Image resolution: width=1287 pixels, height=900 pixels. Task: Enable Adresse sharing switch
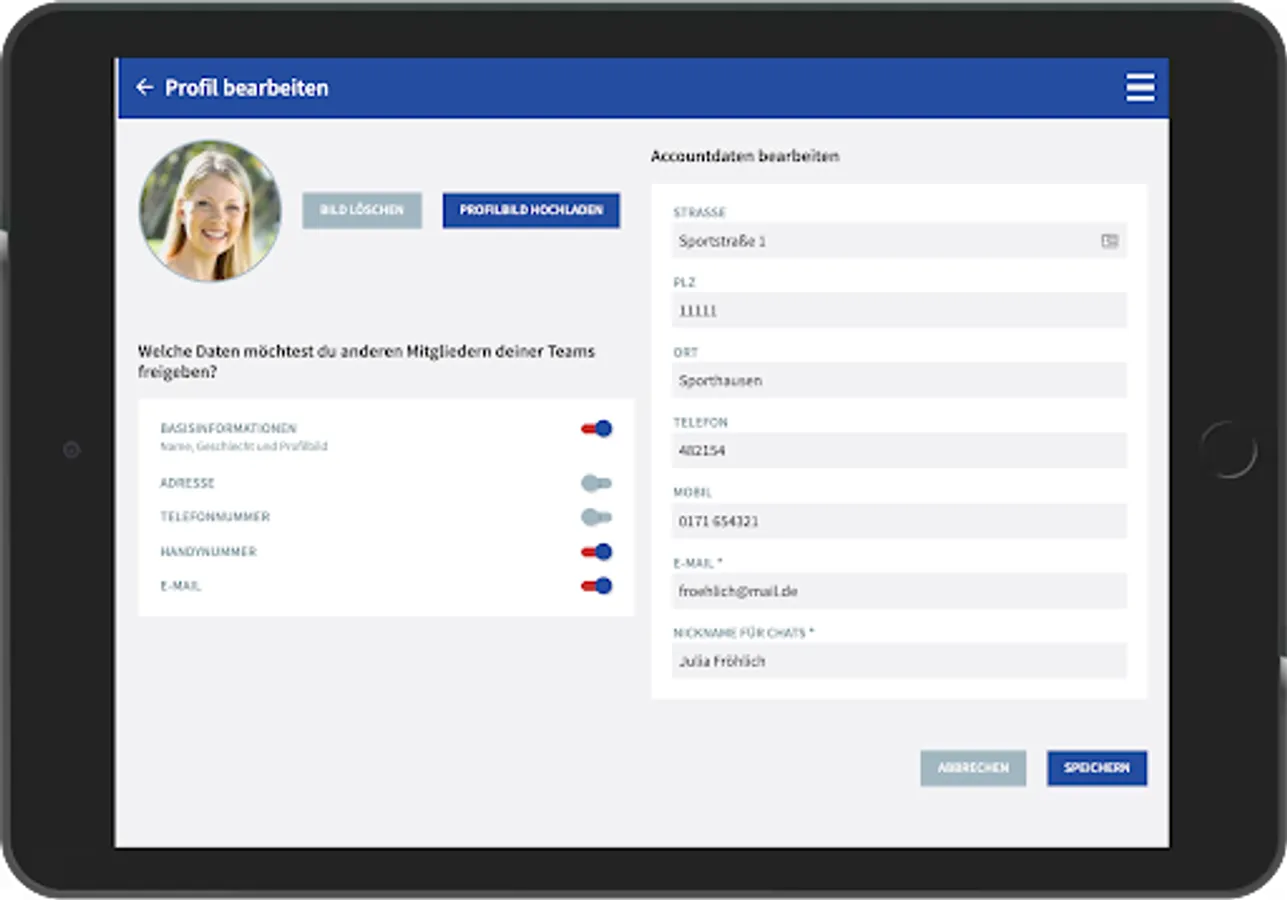click(x=597, y=483)
